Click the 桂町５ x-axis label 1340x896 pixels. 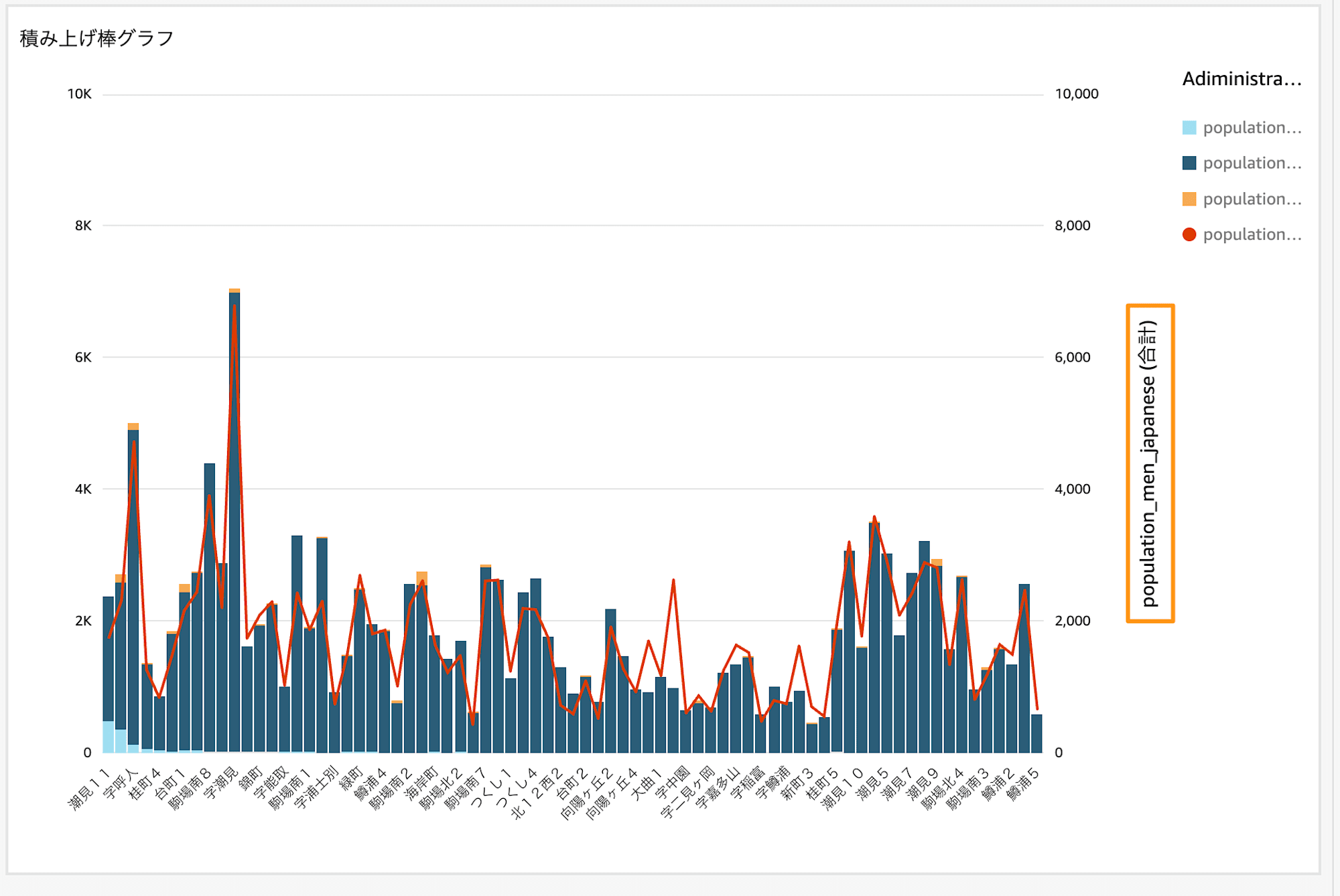(822, 783)
